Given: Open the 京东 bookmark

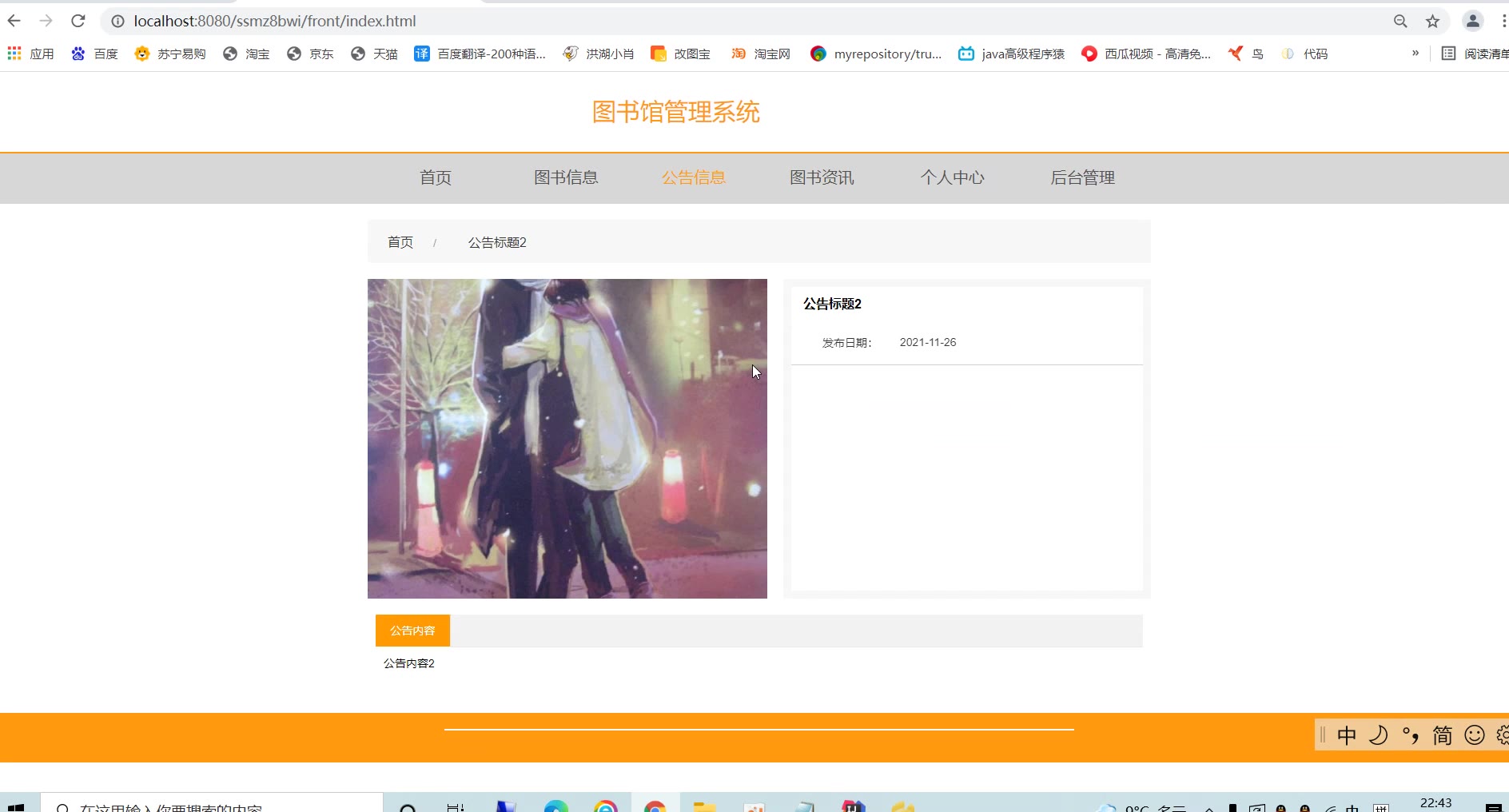Looking at the screenshot, I should click(310, 54).
